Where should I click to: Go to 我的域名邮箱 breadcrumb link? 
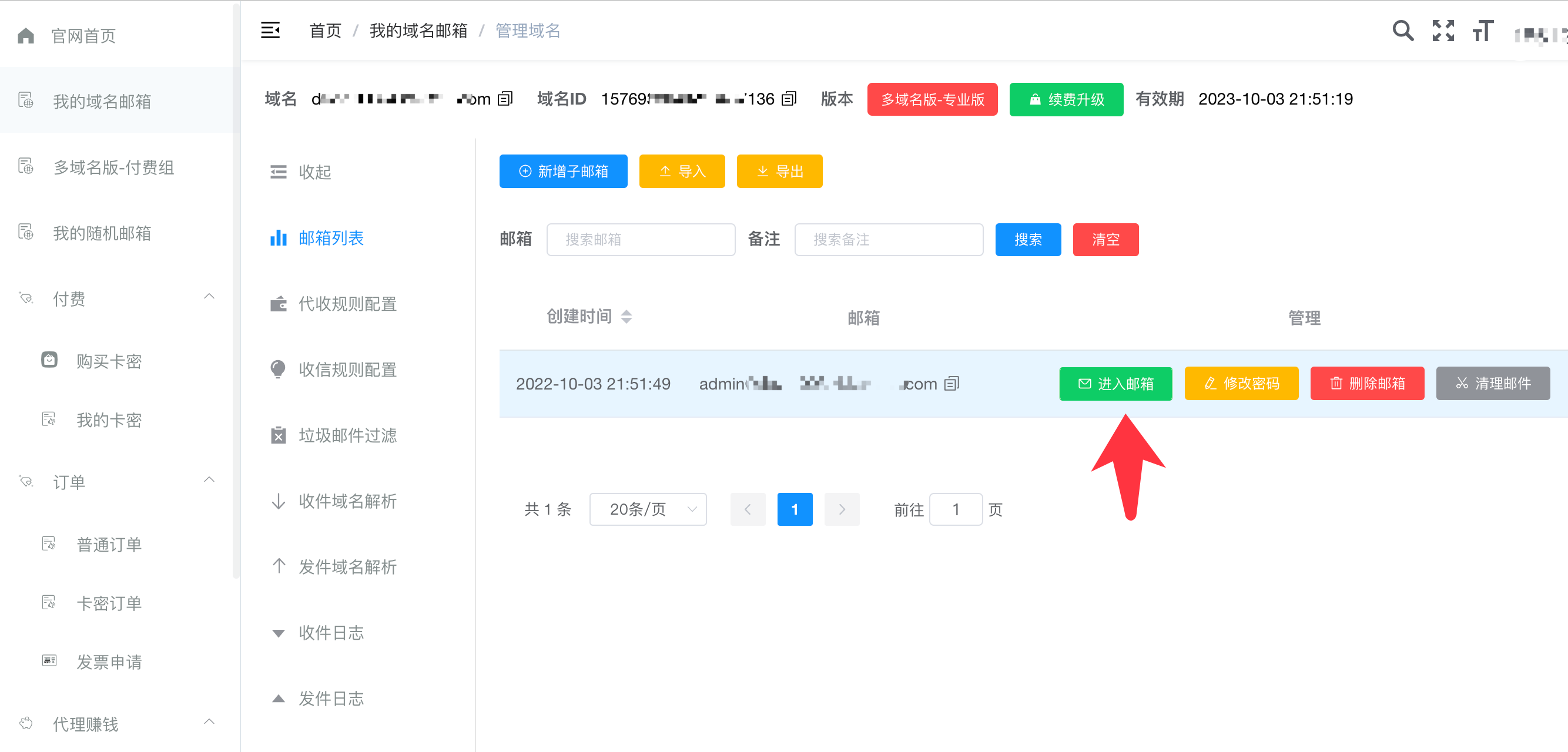418,31
